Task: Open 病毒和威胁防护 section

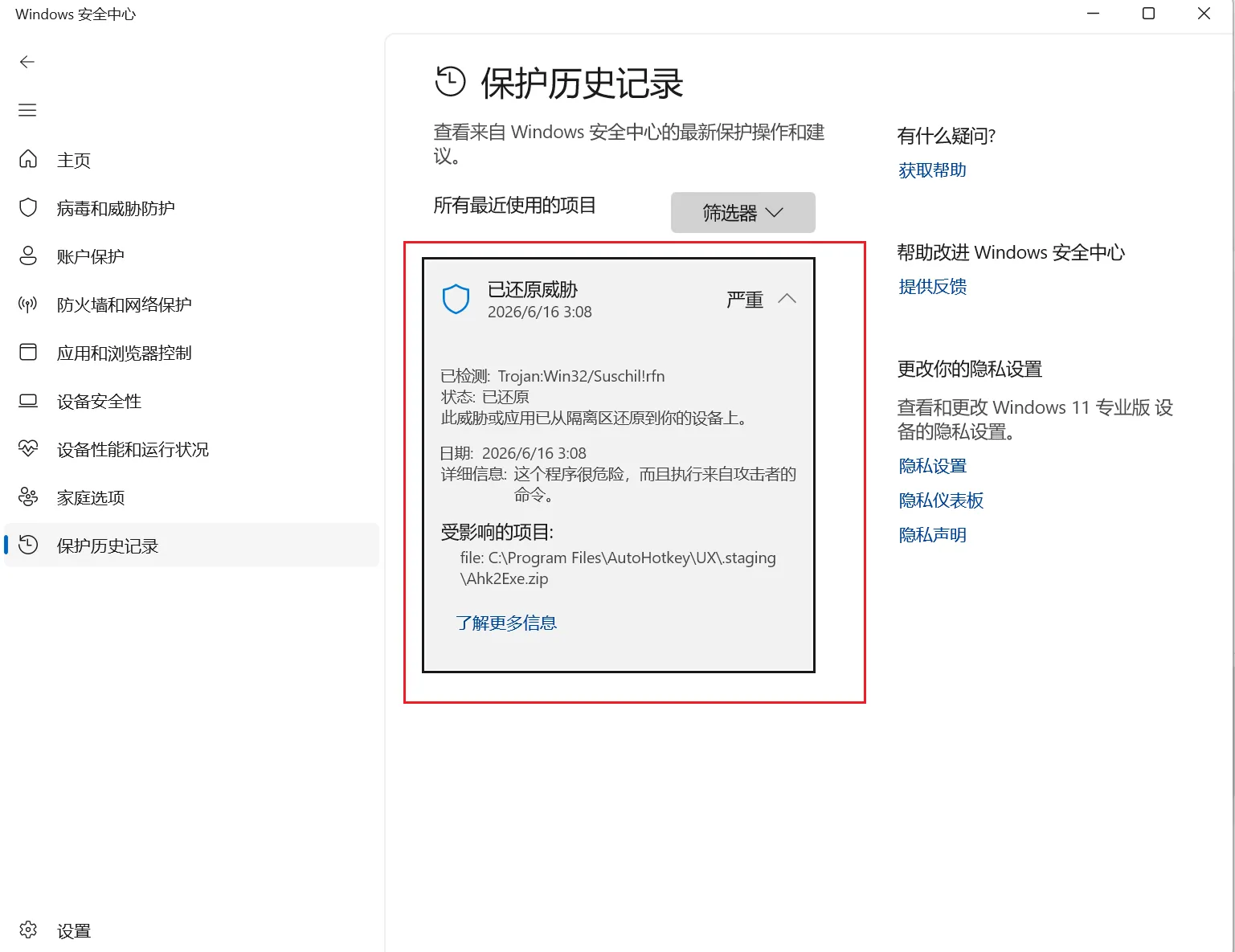Action: tap(191, 208)
